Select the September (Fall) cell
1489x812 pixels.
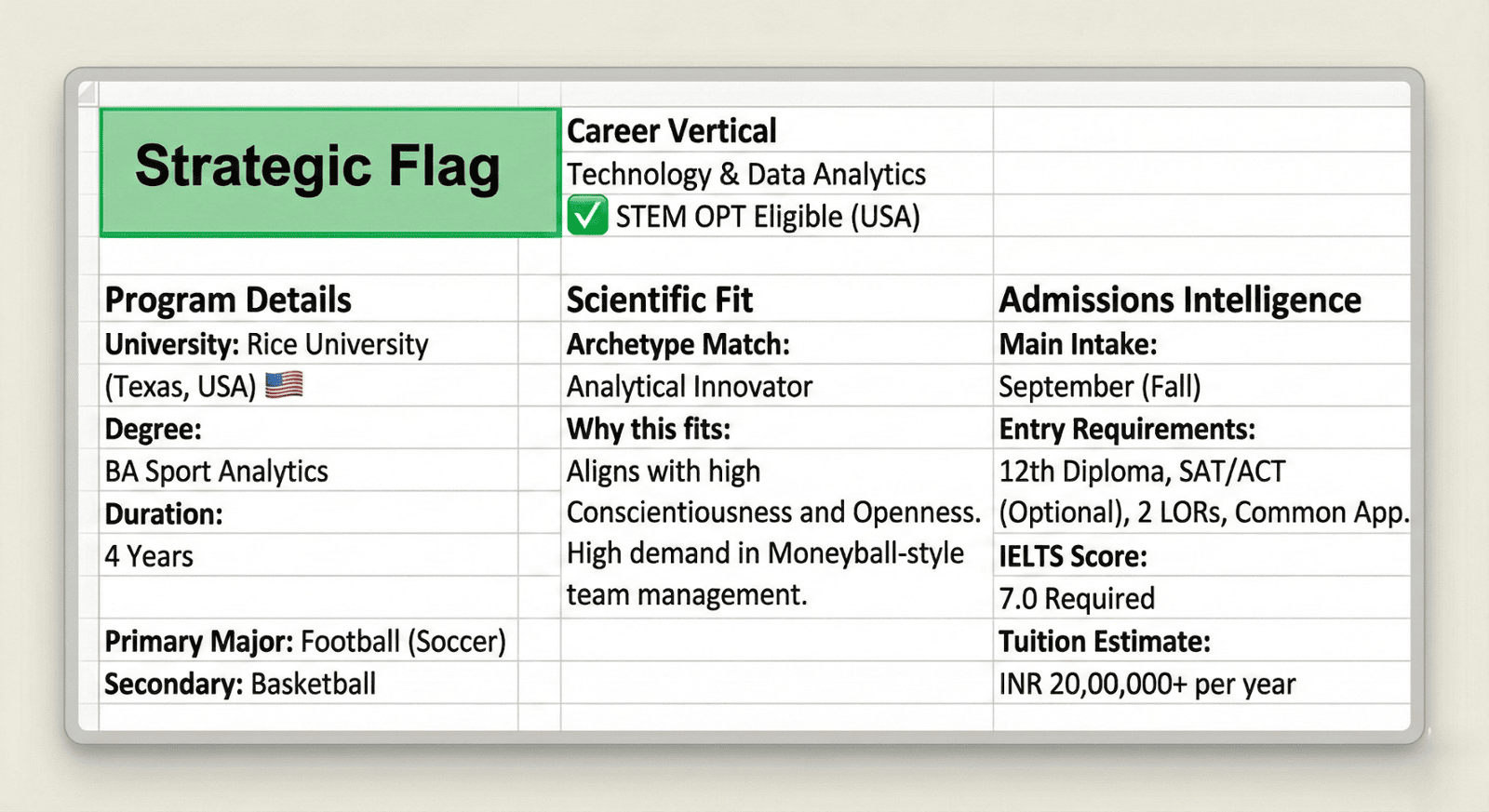click(1100, 386)
